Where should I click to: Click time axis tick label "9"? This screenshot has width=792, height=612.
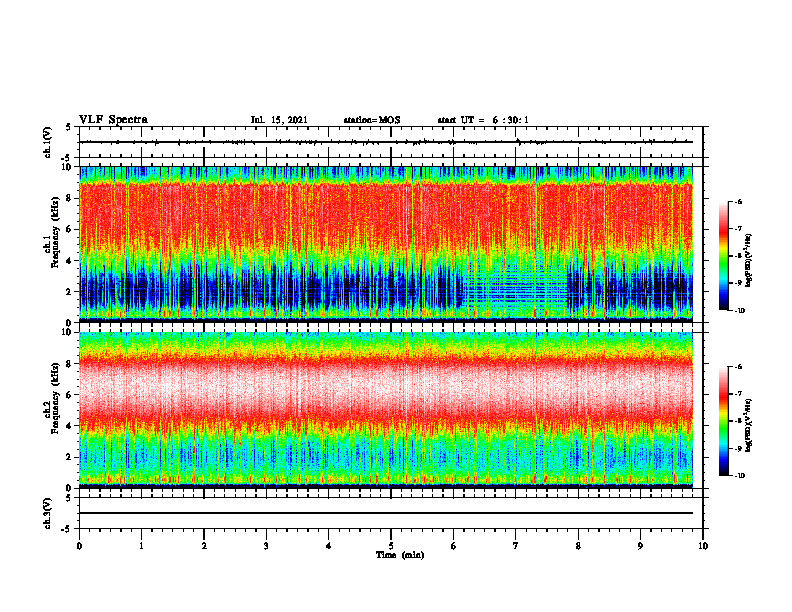pos(640,546)
